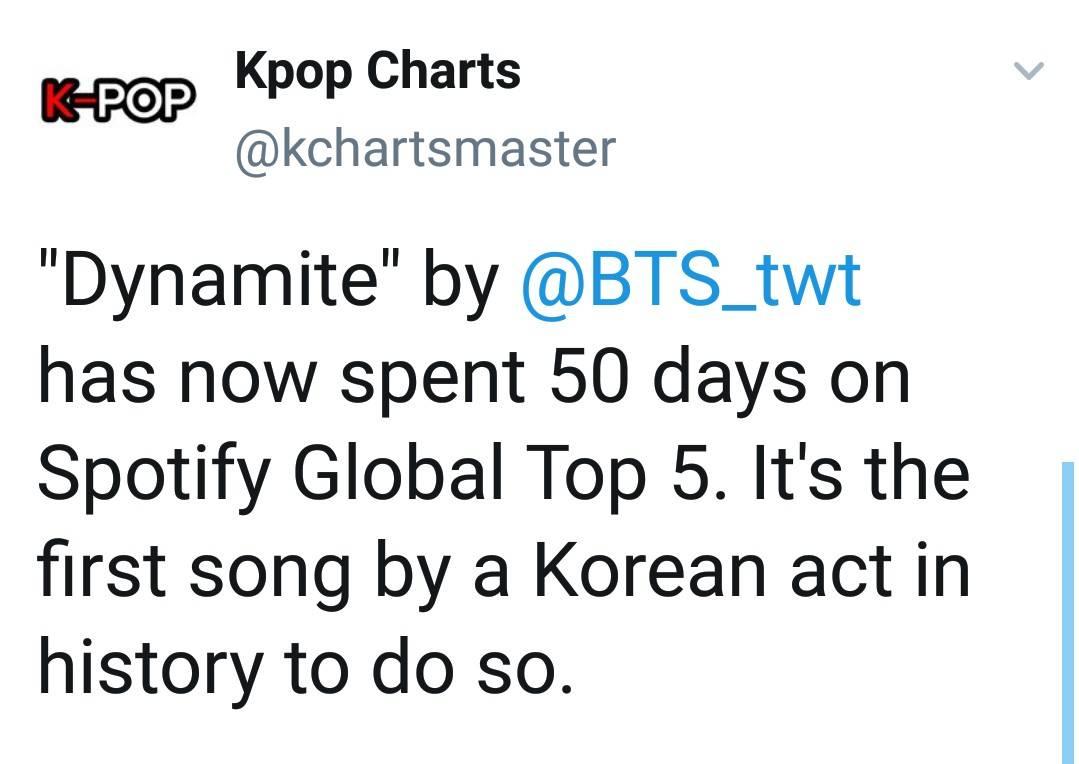
Task: Click the number 50 in the tweet
Action: coord(588,377)
